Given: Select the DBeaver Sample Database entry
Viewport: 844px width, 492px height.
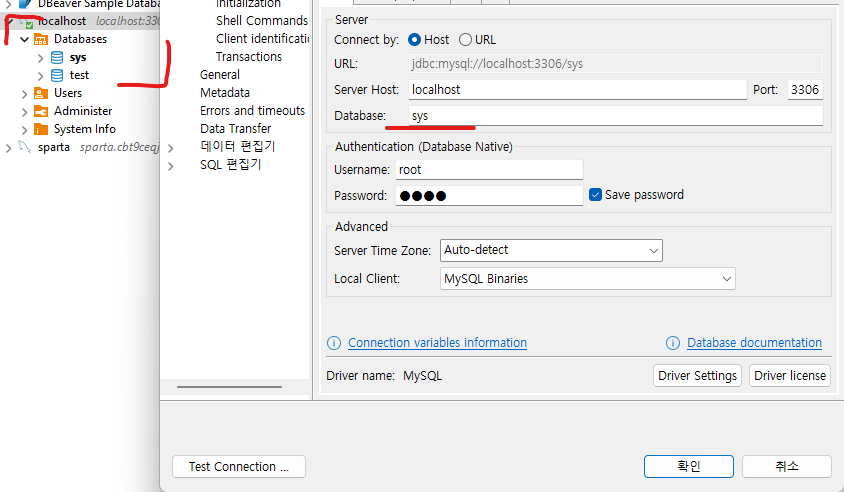Looking at the screenshot, I should click(99, 4).
